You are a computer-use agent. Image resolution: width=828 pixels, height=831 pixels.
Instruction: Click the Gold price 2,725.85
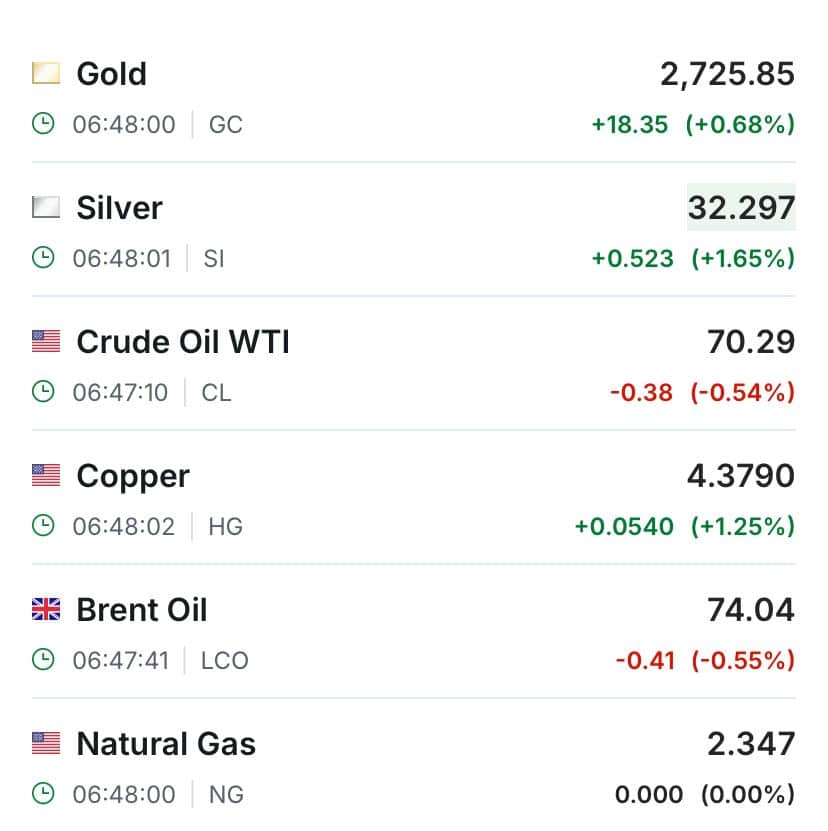[x=727, y=74]
